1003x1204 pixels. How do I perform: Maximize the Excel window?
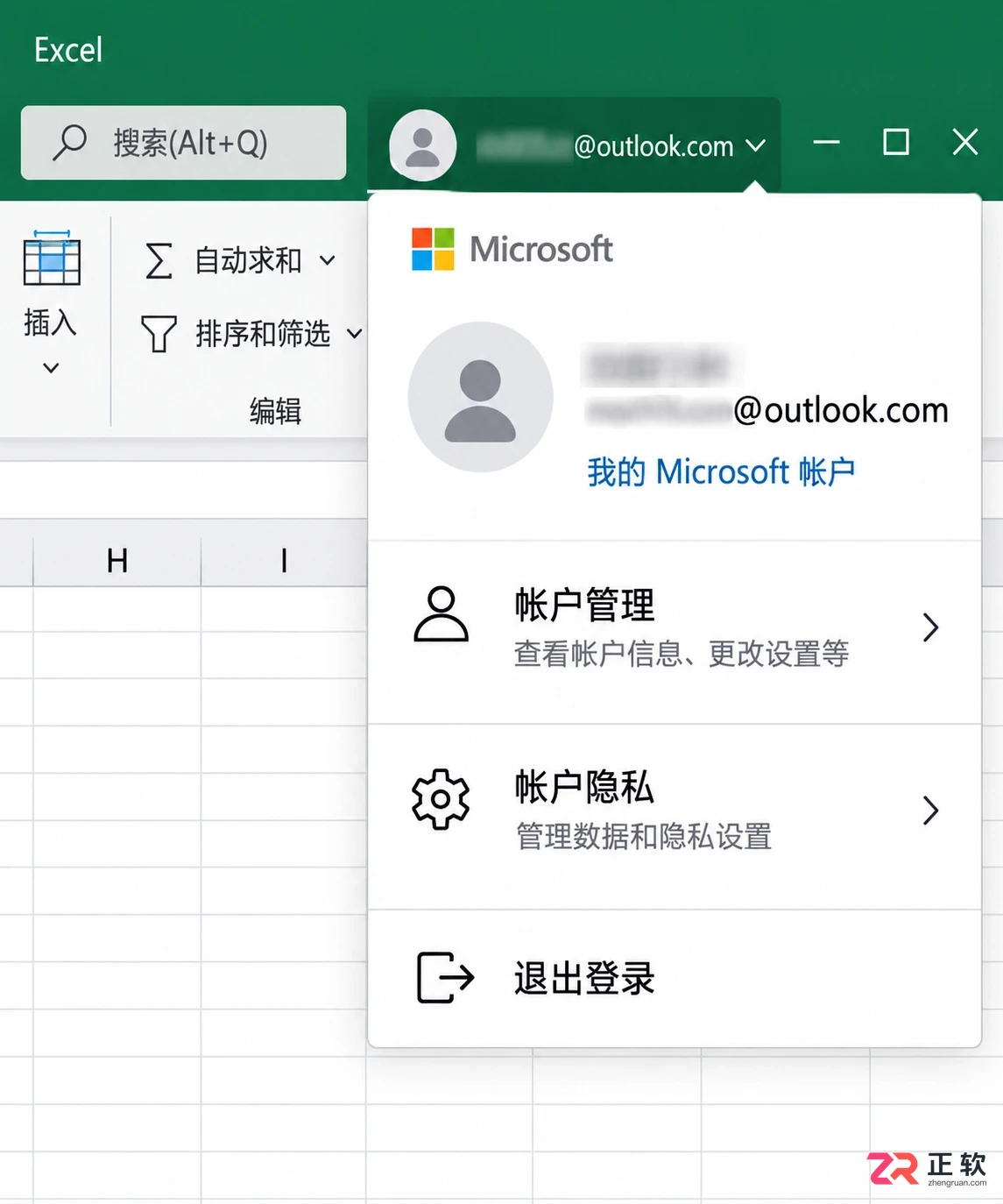coord(896,142)
